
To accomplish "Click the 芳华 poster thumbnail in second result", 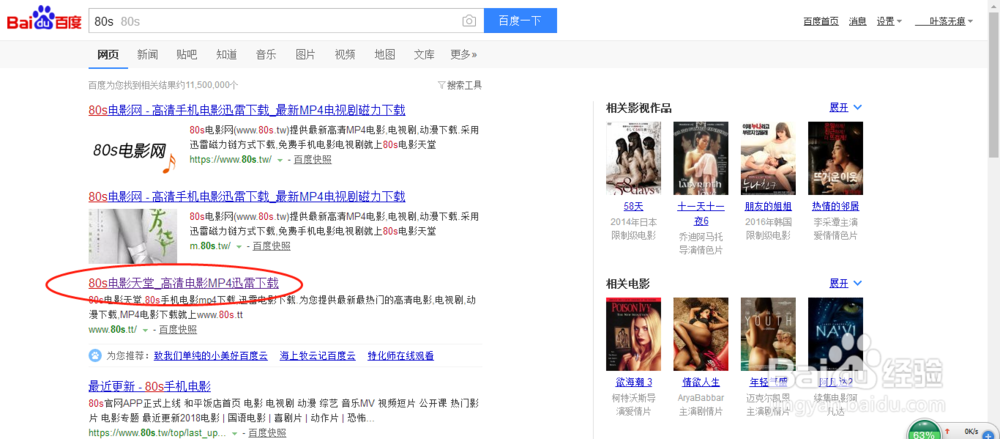I will click(x=133, y=236).
